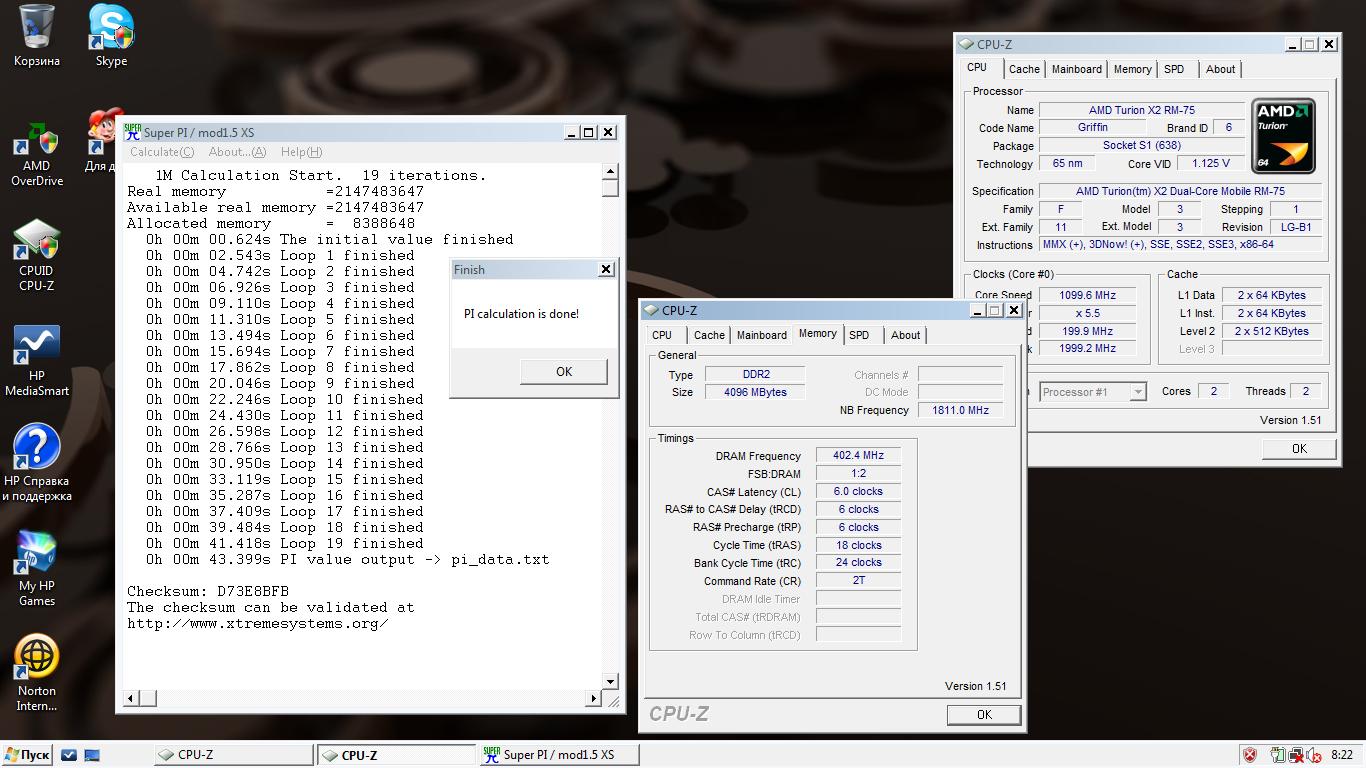1366x768 pixels.
Task: Click the Super PI horizontal scroll right arrow
Action: [594, 698]
